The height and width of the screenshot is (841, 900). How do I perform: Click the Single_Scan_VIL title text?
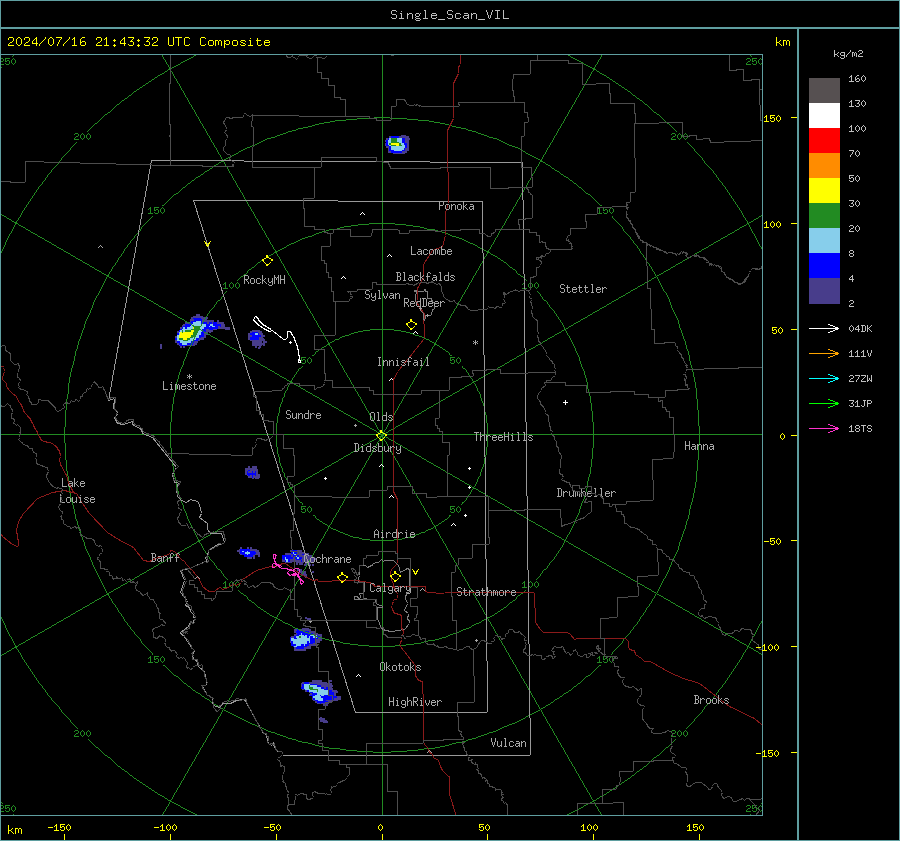(x=449, y=15)
